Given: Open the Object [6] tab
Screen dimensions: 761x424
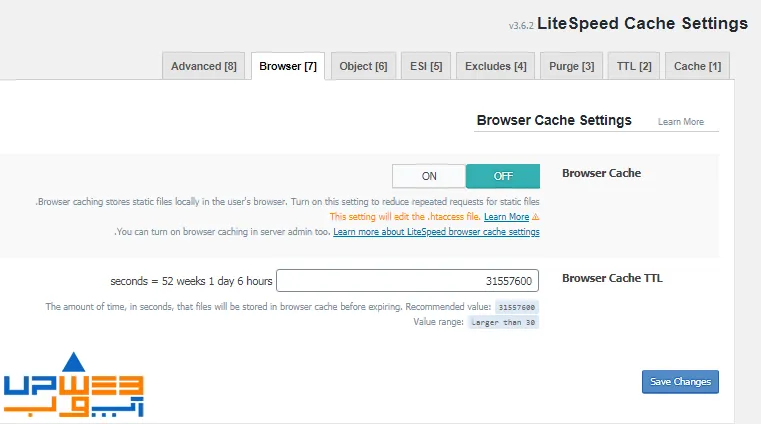Looking at the screenshot, I should click(x=363, y=66).
